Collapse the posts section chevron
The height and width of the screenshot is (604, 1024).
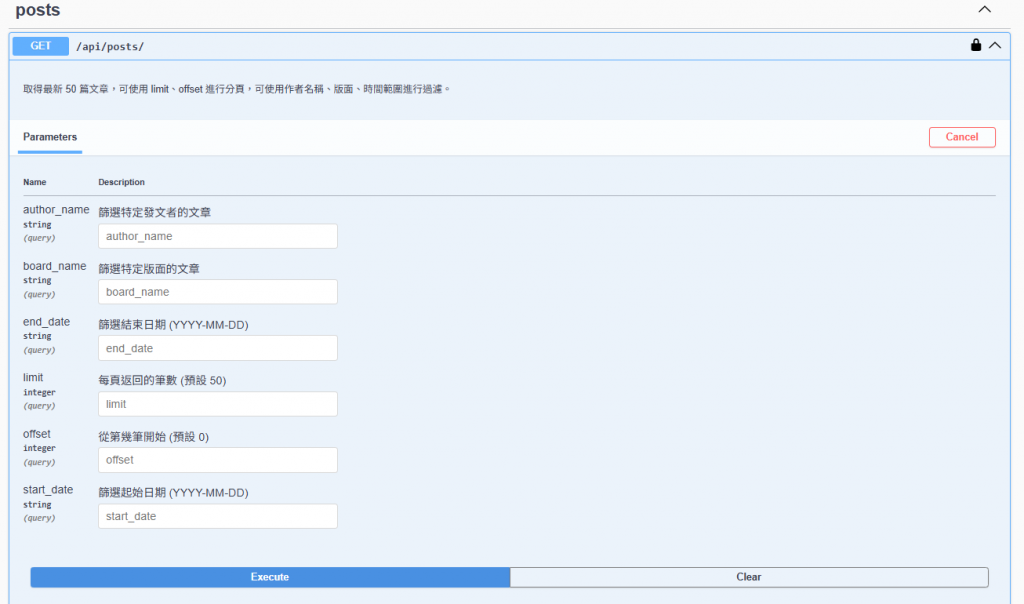(x=985, y=10)
